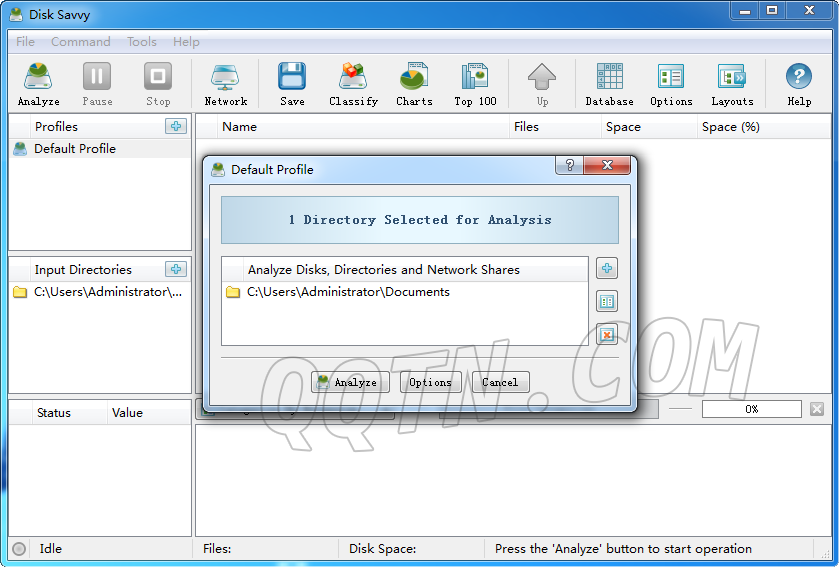Click the Cancel button in dialog

click(500, 382)
